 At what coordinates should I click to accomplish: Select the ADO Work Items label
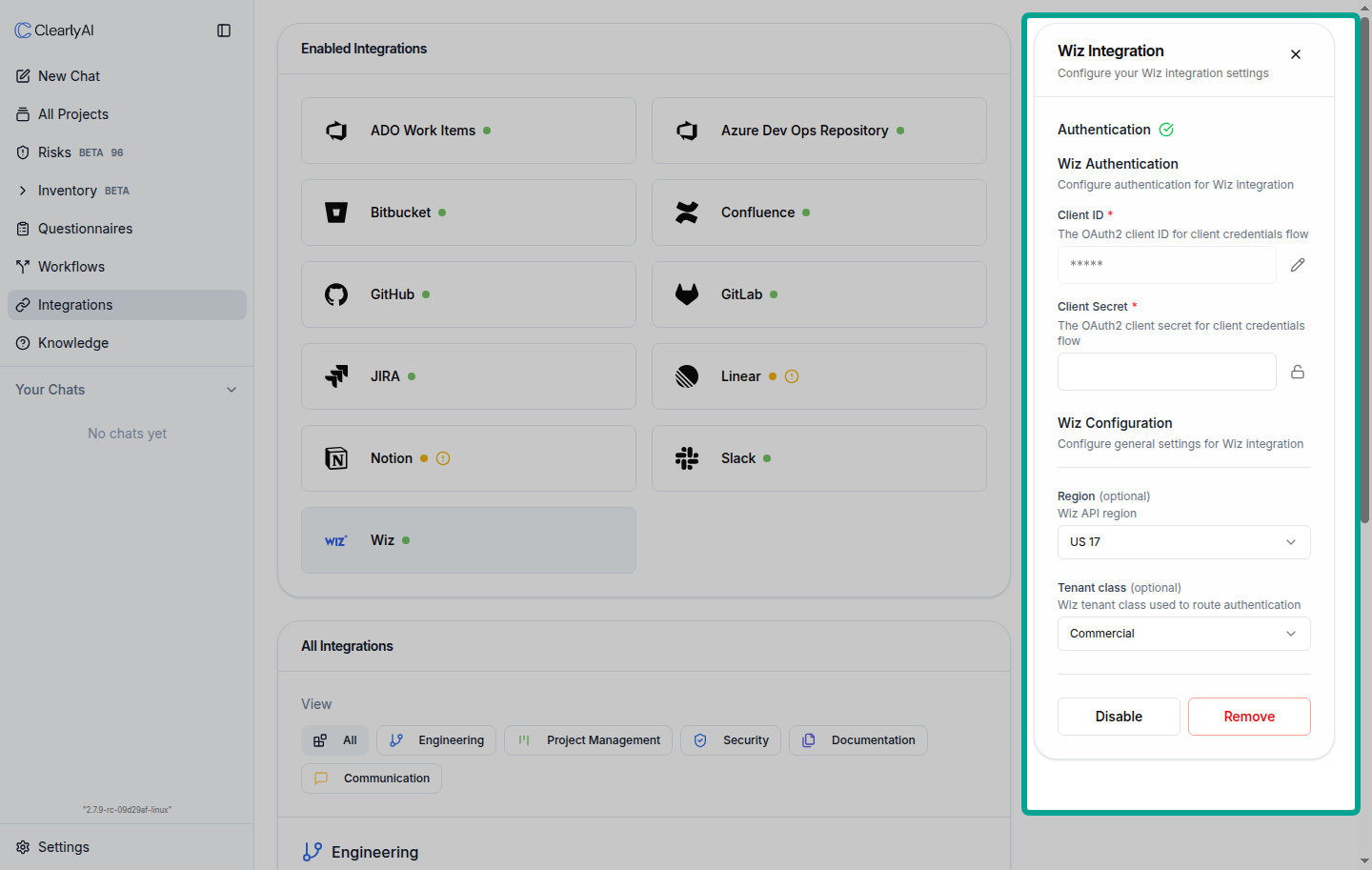[423, 131]
